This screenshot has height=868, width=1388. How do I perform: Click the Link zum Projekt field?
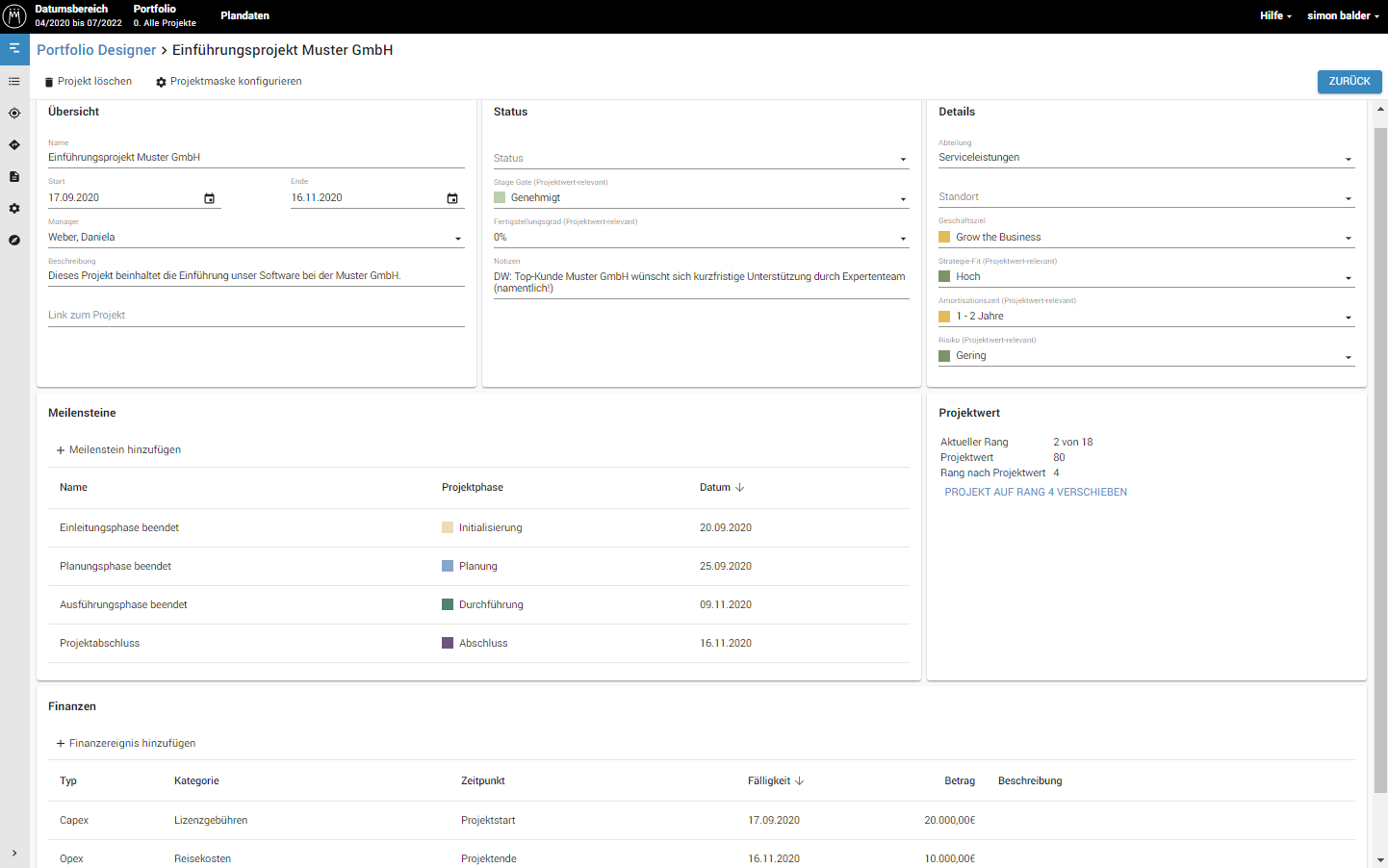pyautogui.click(x=256, y=316)
